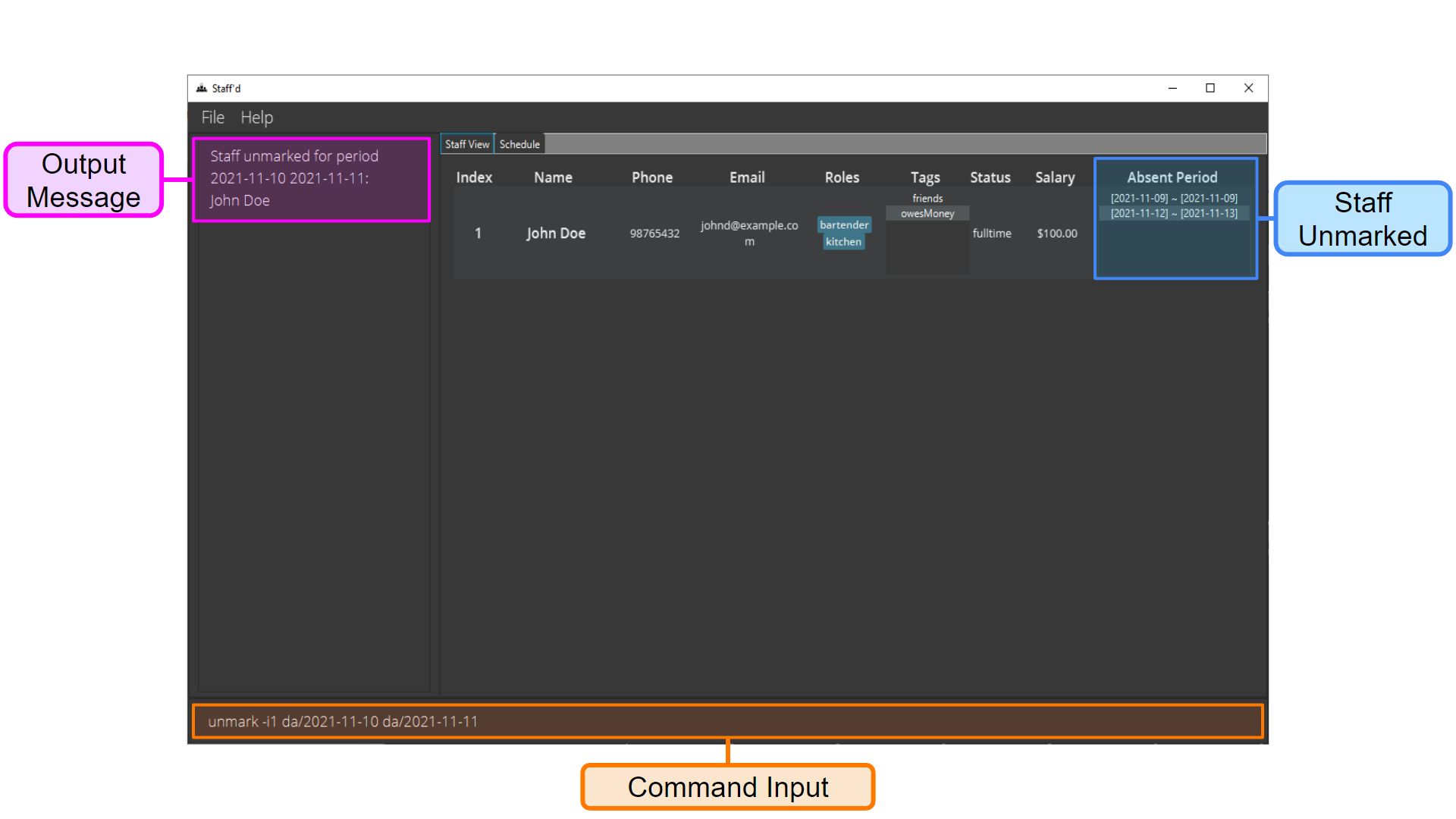
Task: Select the John Doe name cell
Action: pos(556,234)
